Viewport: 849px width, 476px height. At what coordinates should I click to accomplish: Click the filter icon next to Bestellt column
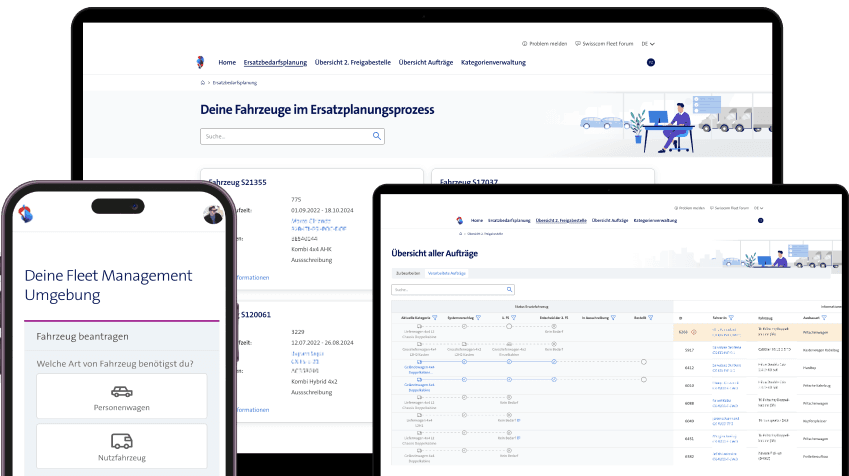650,317
